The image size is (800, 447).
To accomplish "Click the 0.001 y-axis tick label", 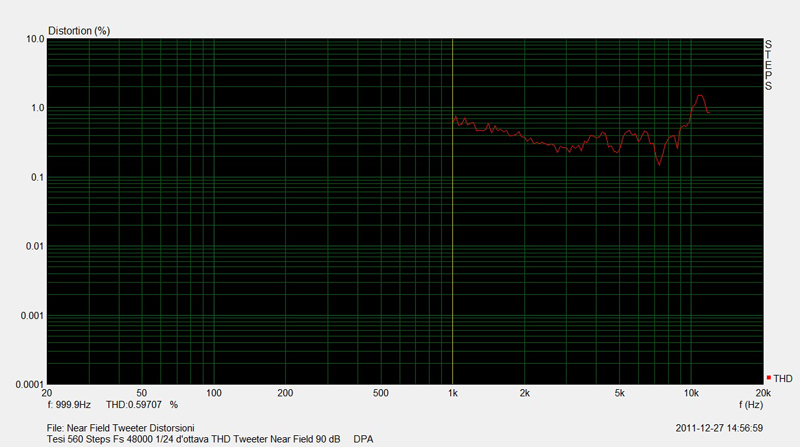I will click(33, 316).
